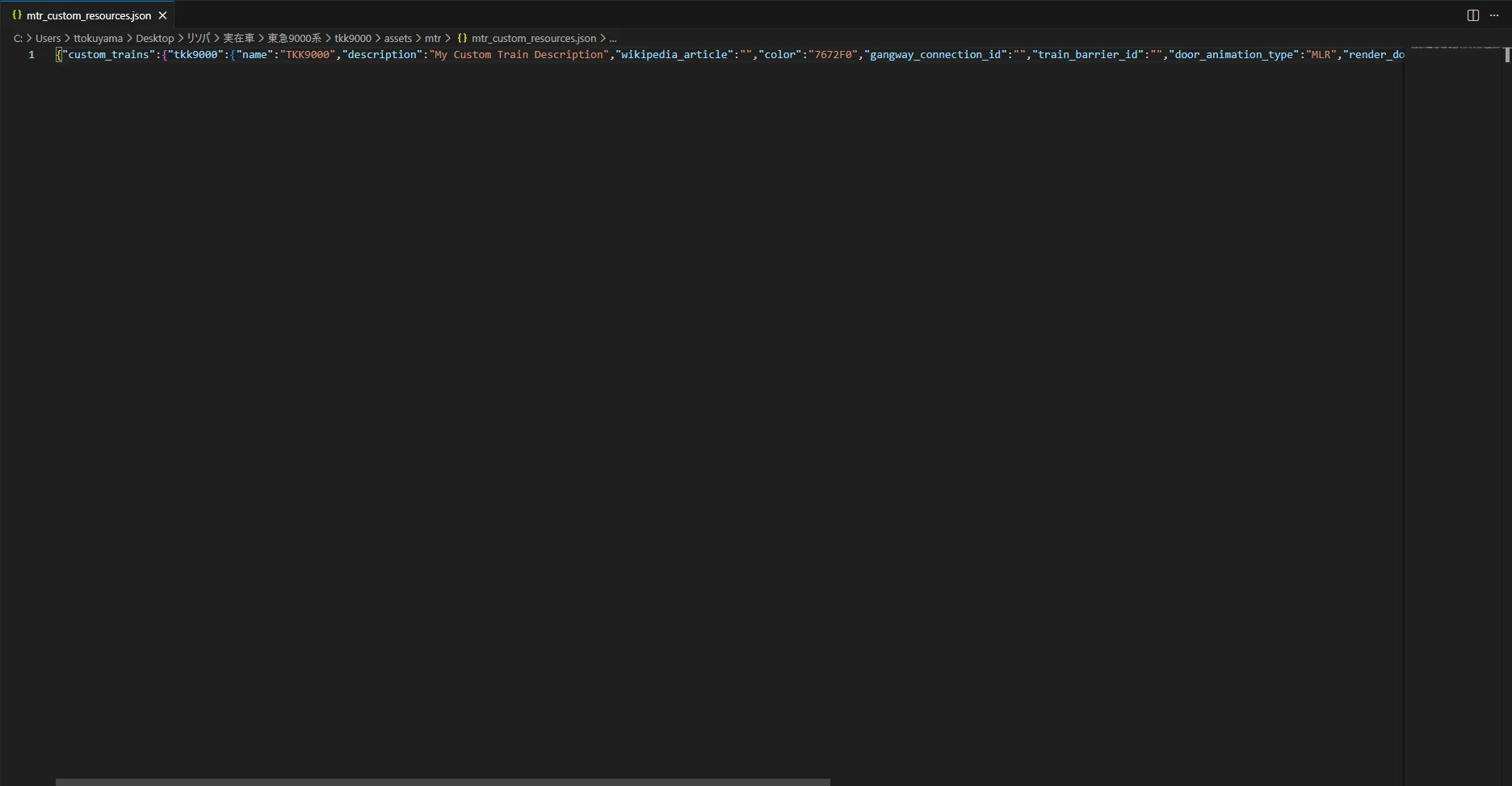
Task: Click the JSON braces icon in the breadcrumb
Action: click(462, 38)
